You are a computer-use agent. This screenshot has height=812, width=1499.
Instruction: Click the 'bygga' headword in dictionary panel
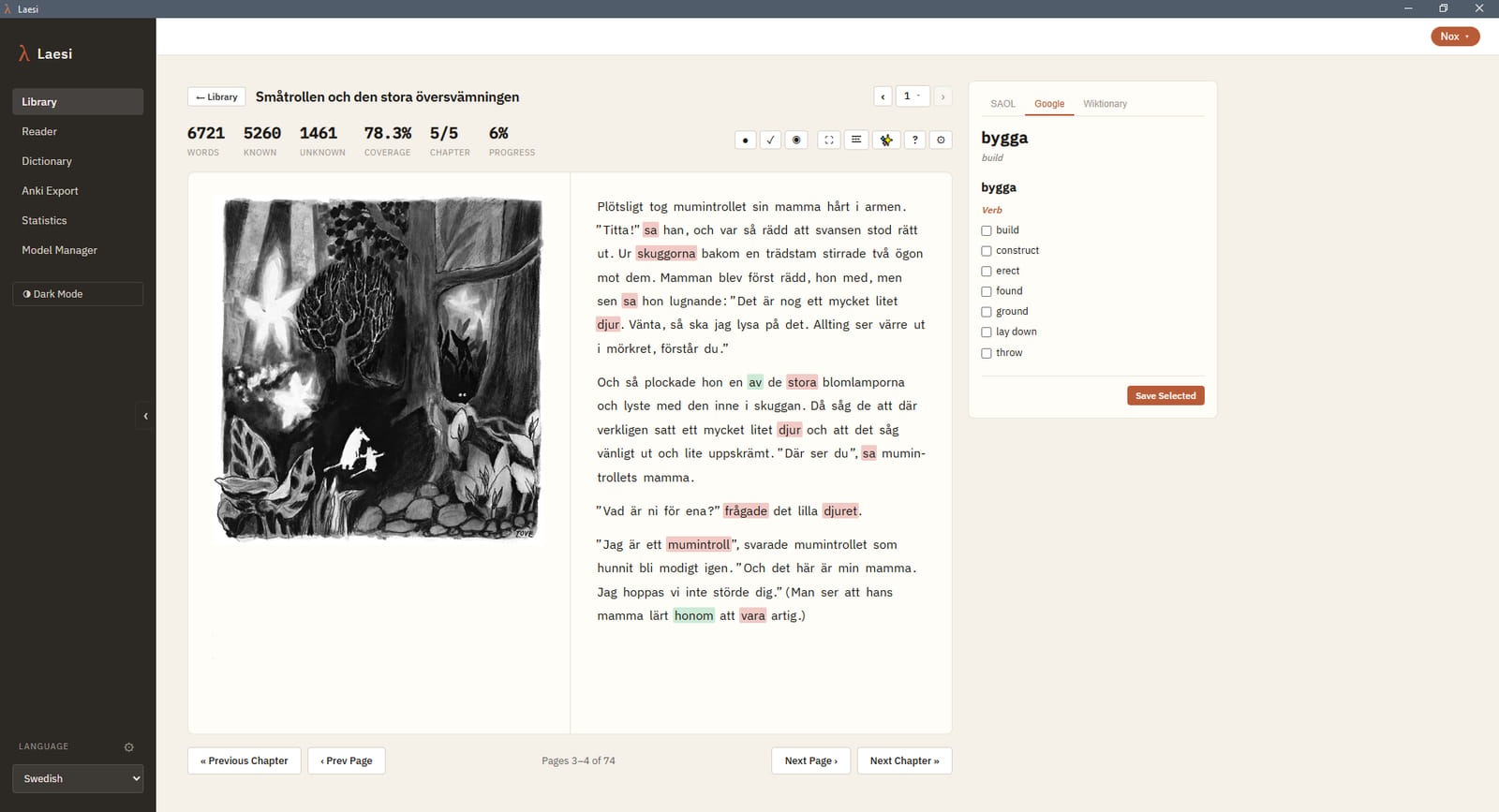pyautogui.click(x=1004, y=138)
